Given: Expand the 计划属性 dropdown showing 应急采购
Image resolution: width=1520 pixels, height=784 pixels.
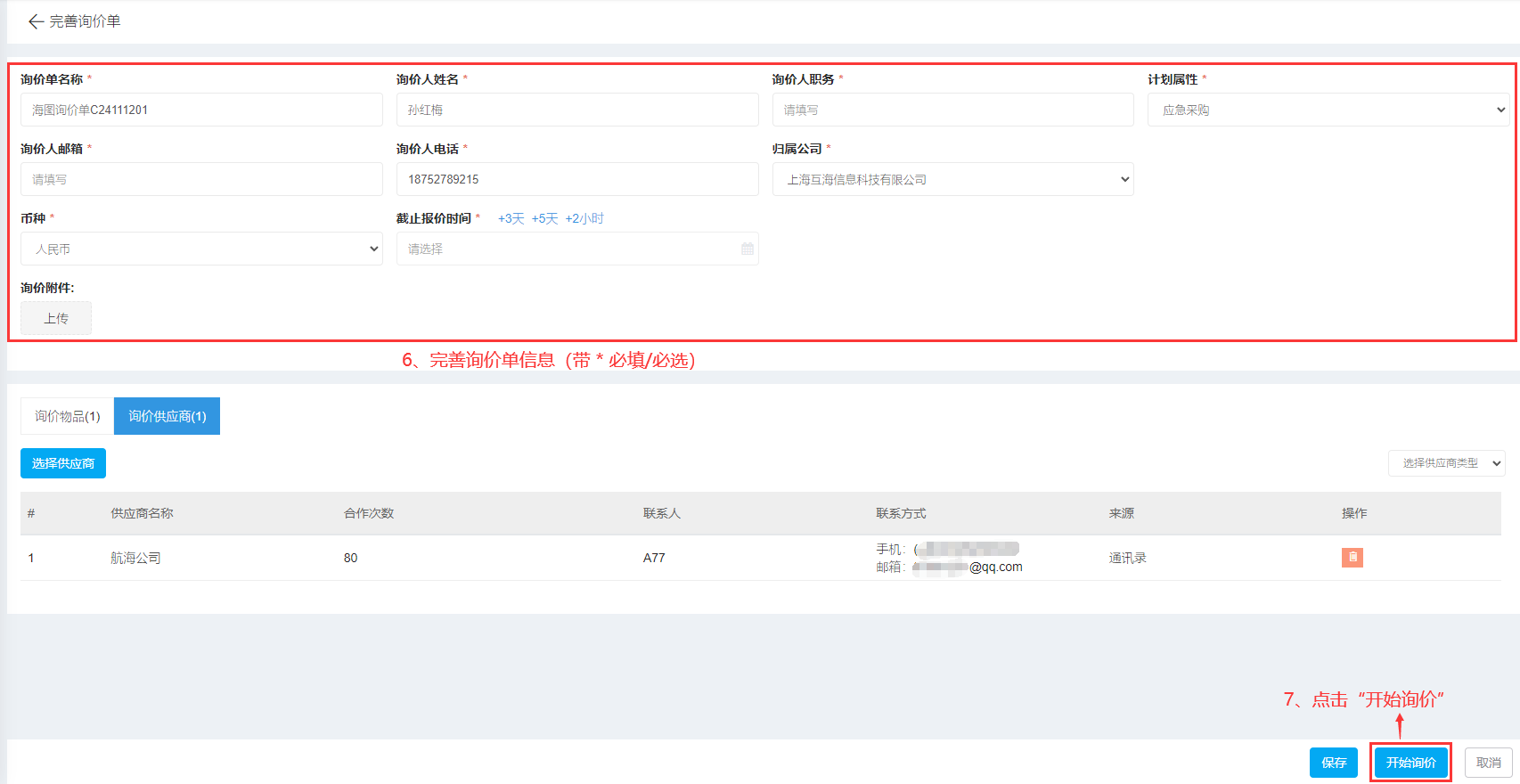Looking at the screenshot, I should (x=1328, y=110).
